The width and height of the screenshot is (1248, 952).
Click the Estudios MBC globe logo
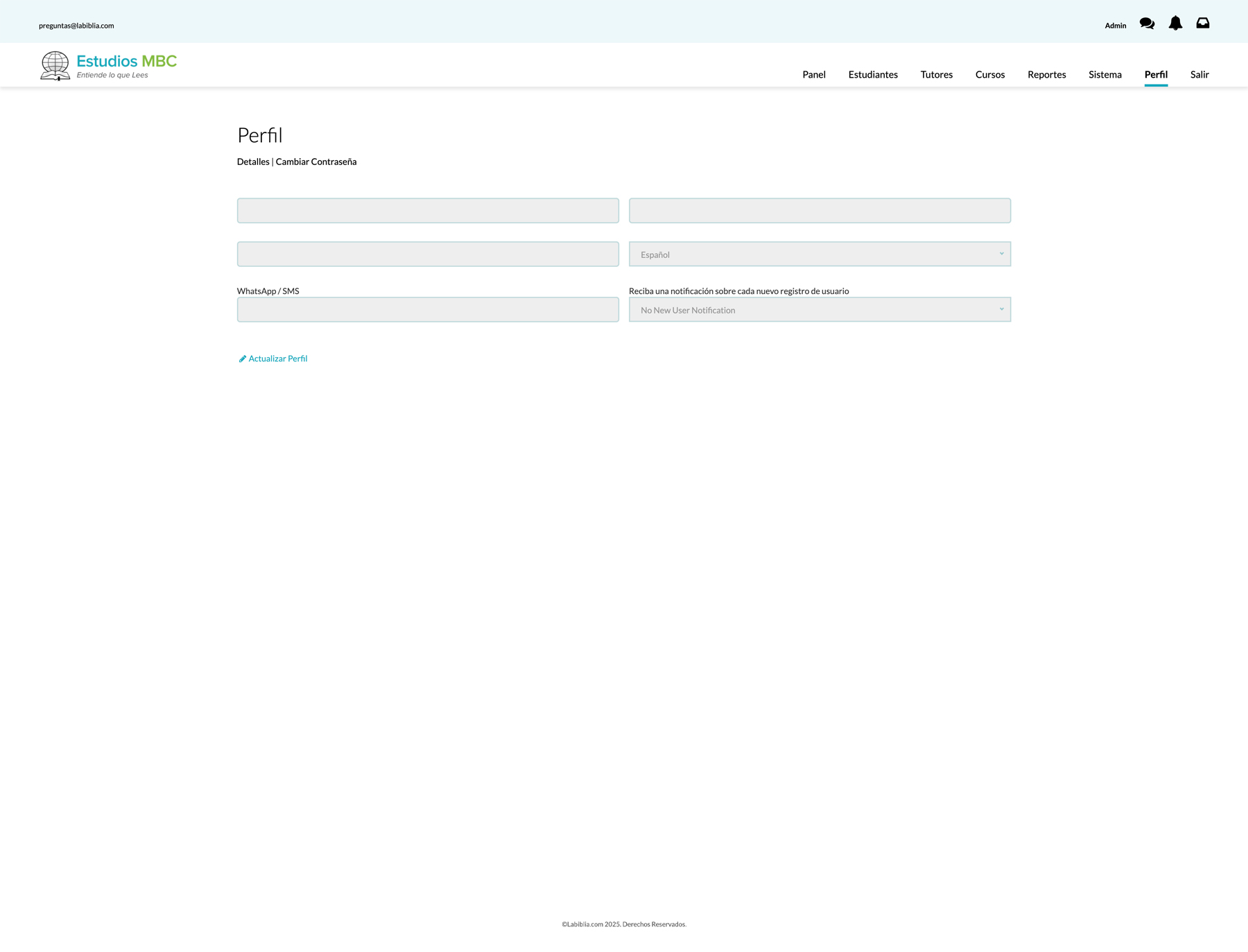(55, 65)
